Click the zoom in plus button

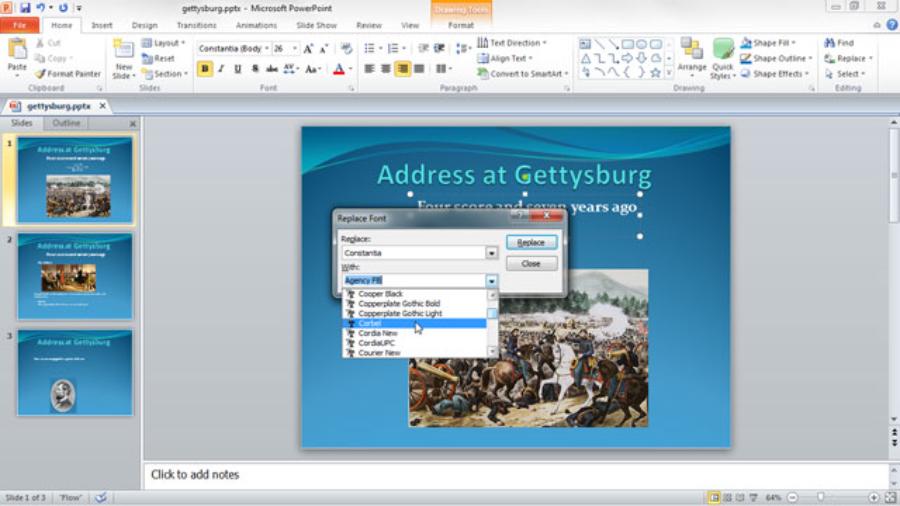point(874,497)
